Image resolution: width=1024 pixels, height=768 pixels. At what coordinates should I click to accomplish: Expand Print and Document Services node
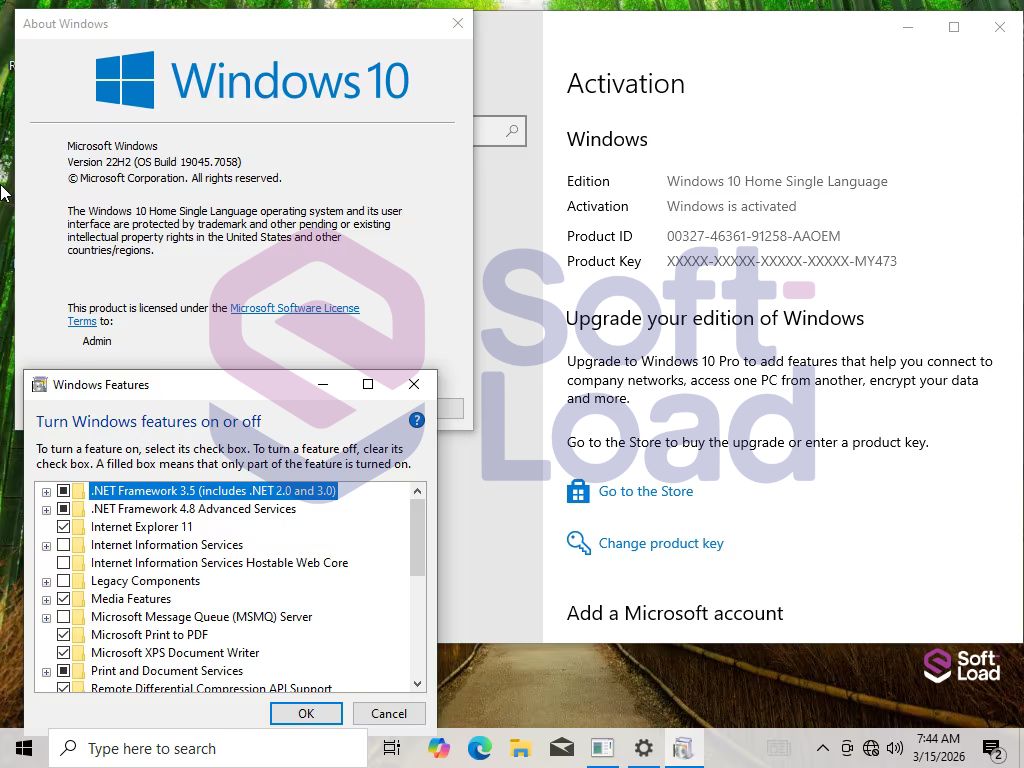(46, 672)
